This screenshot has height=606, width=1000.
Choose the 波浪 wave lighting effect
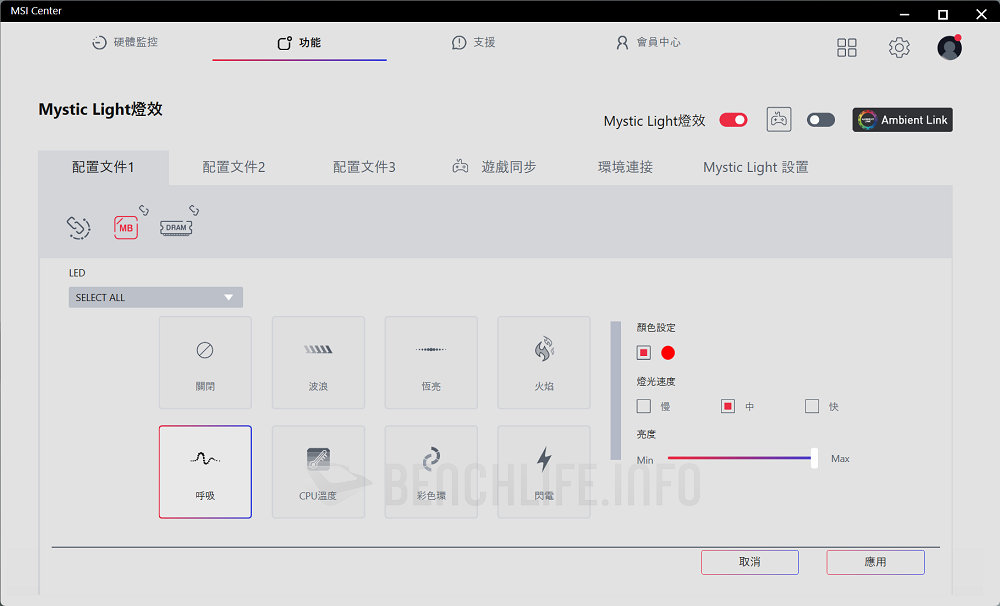318,362
